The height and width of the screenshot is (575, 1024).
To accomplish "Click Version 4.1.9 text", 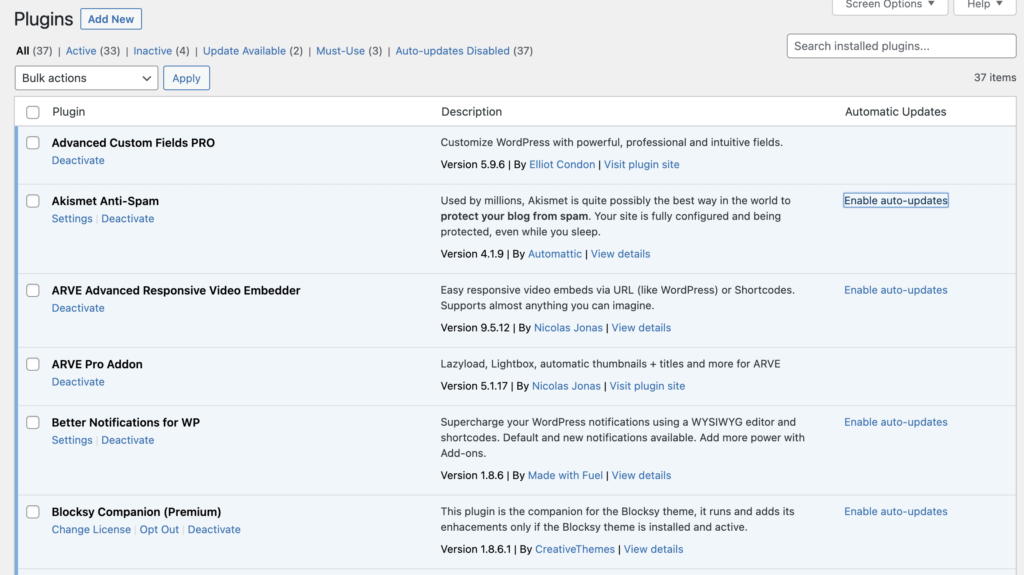I will pos(472,254).
